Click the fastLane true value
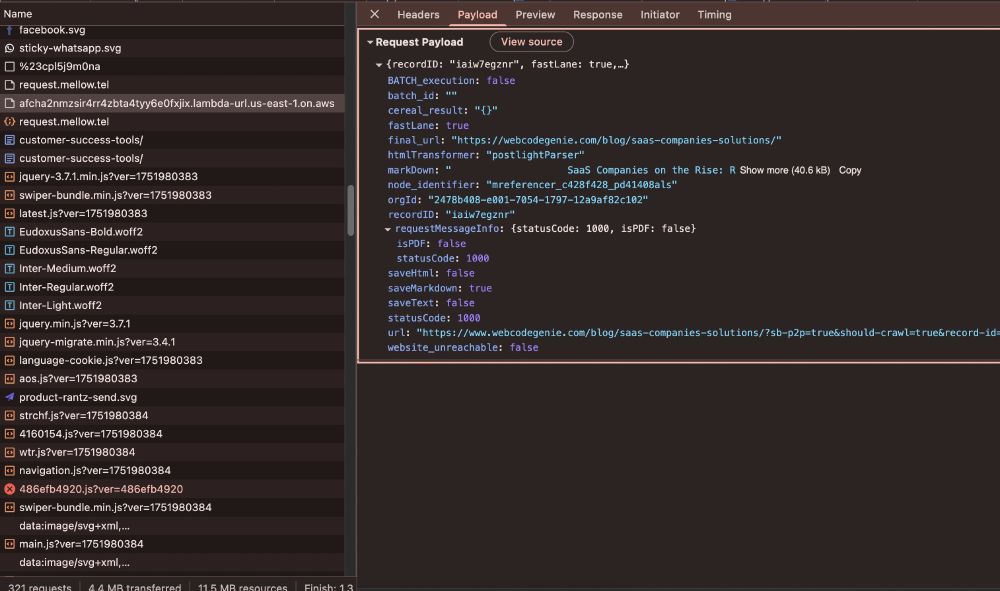 (x=457, y=126)
